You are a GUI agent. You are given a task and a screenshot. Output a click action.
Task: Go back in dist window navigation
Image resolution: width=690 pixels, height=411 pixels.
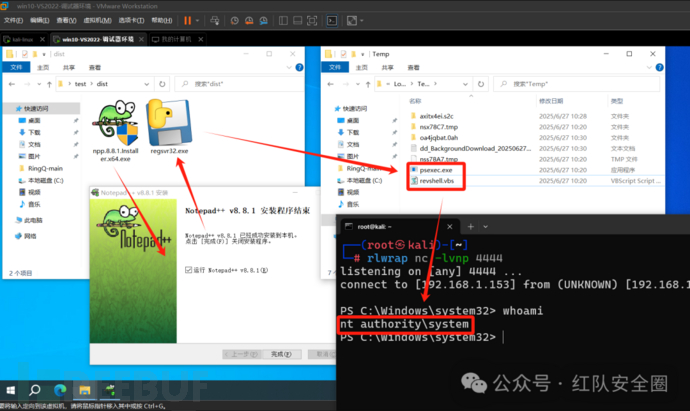point(12,84)
